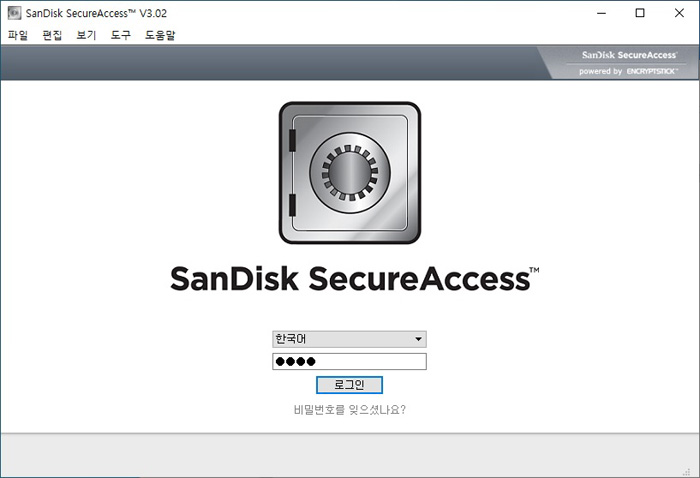Expand the language selector using its arrow
Viewport: 700px width, 478px height.
[x=418, y=339]
